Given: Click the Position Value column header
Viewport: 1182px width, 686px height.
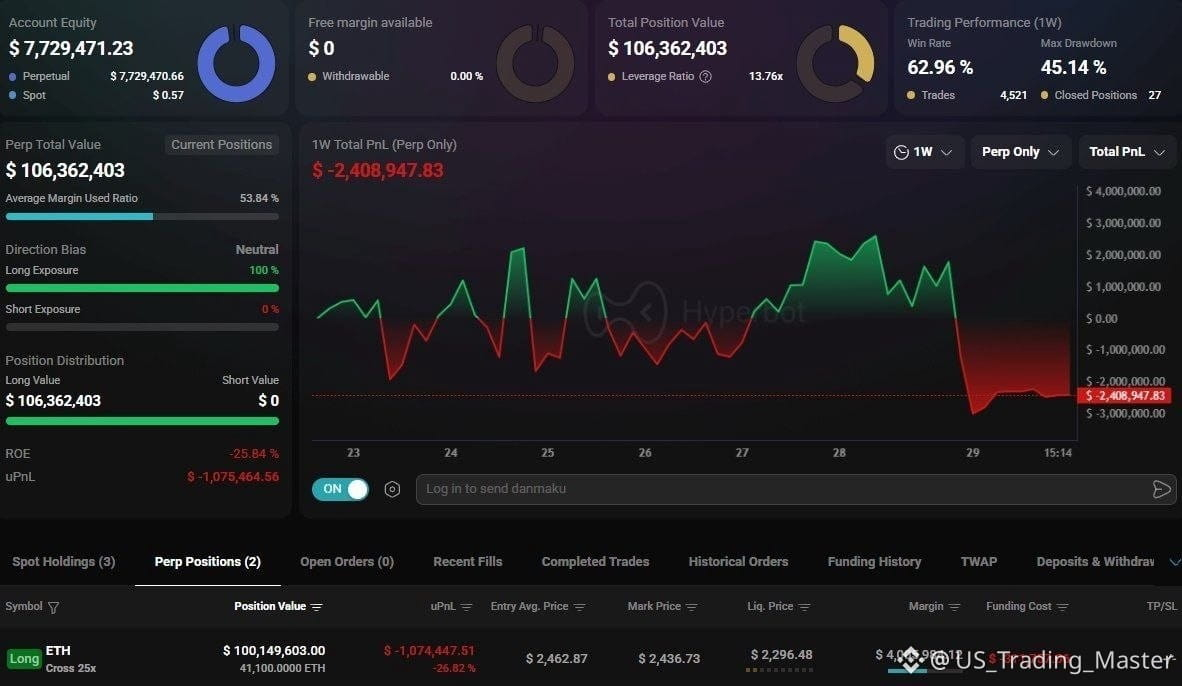Looking at the screenshot, I should pos(270,606).
